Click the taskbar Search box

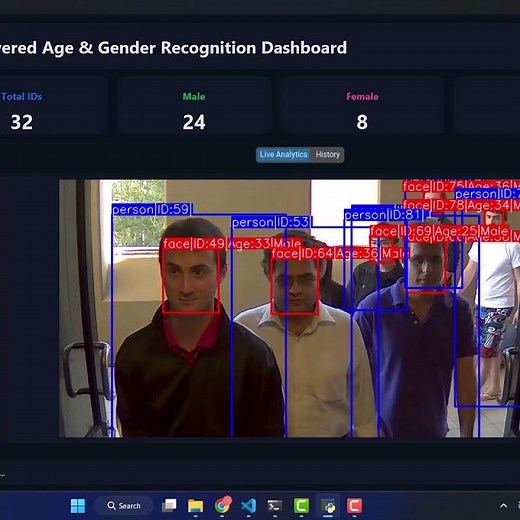tap(124, 506)
